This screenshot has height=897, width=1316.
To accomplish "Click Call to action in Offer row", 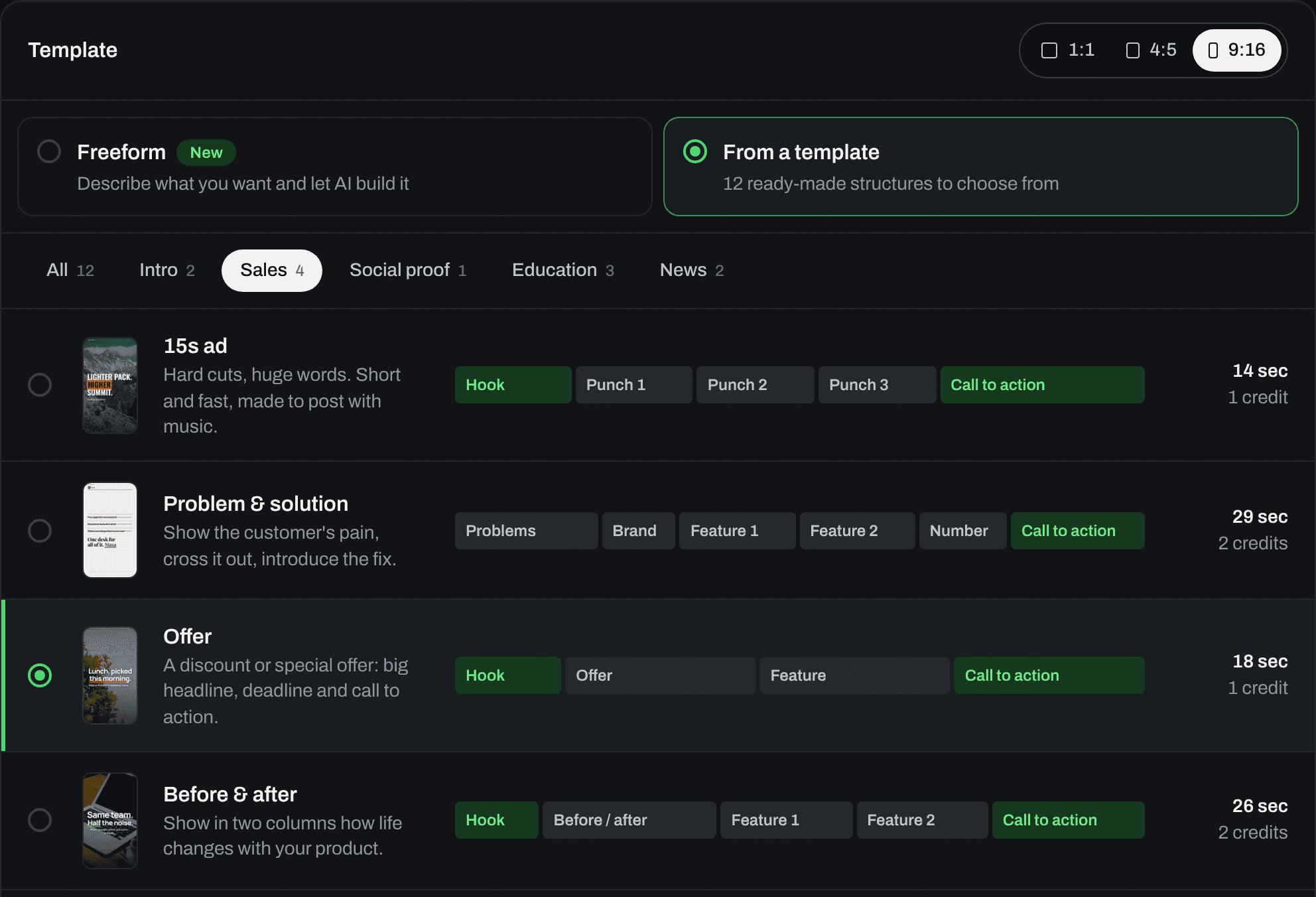I will (1049, 675).
